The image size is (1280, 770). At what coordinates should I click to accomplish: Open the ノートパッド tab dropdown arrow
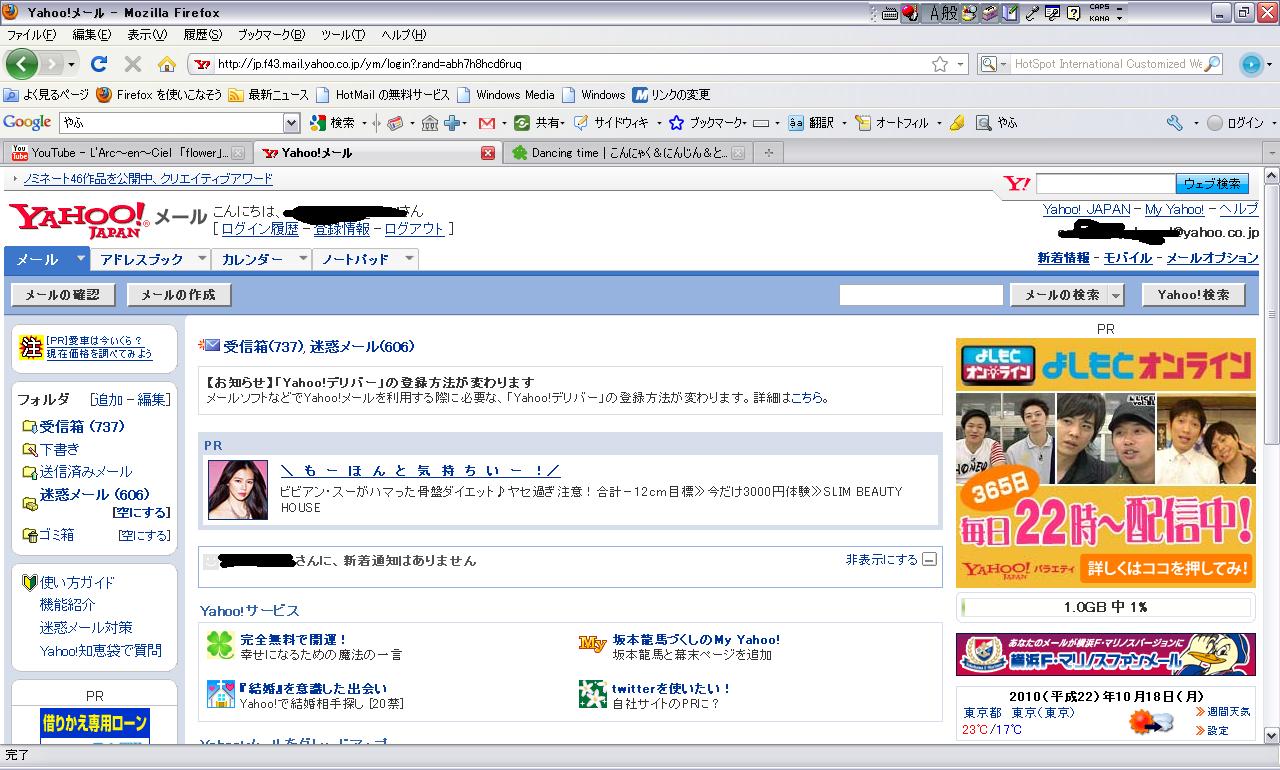tap(409, 258)
